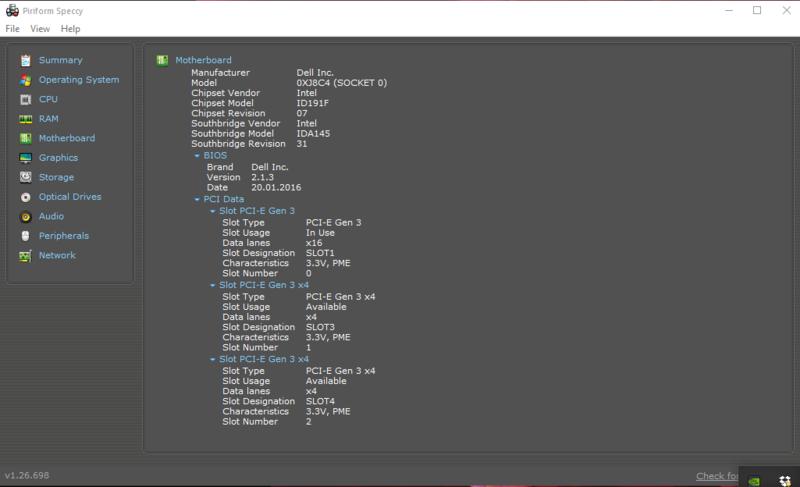Open the CPU section
Image resolution: width=800 pixels, height=487 pixels.
pos(48,99)
